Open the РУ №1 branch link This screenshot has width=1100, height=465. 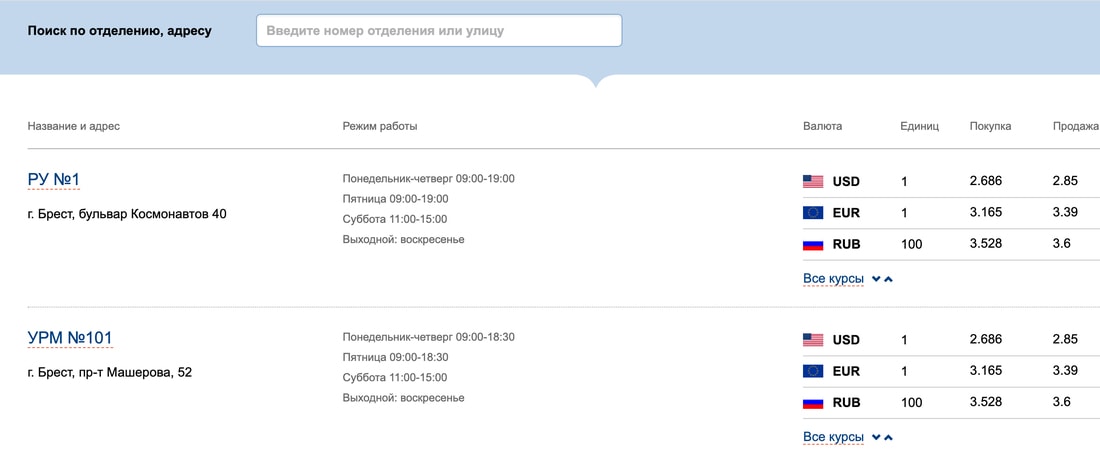click(54, 180)
